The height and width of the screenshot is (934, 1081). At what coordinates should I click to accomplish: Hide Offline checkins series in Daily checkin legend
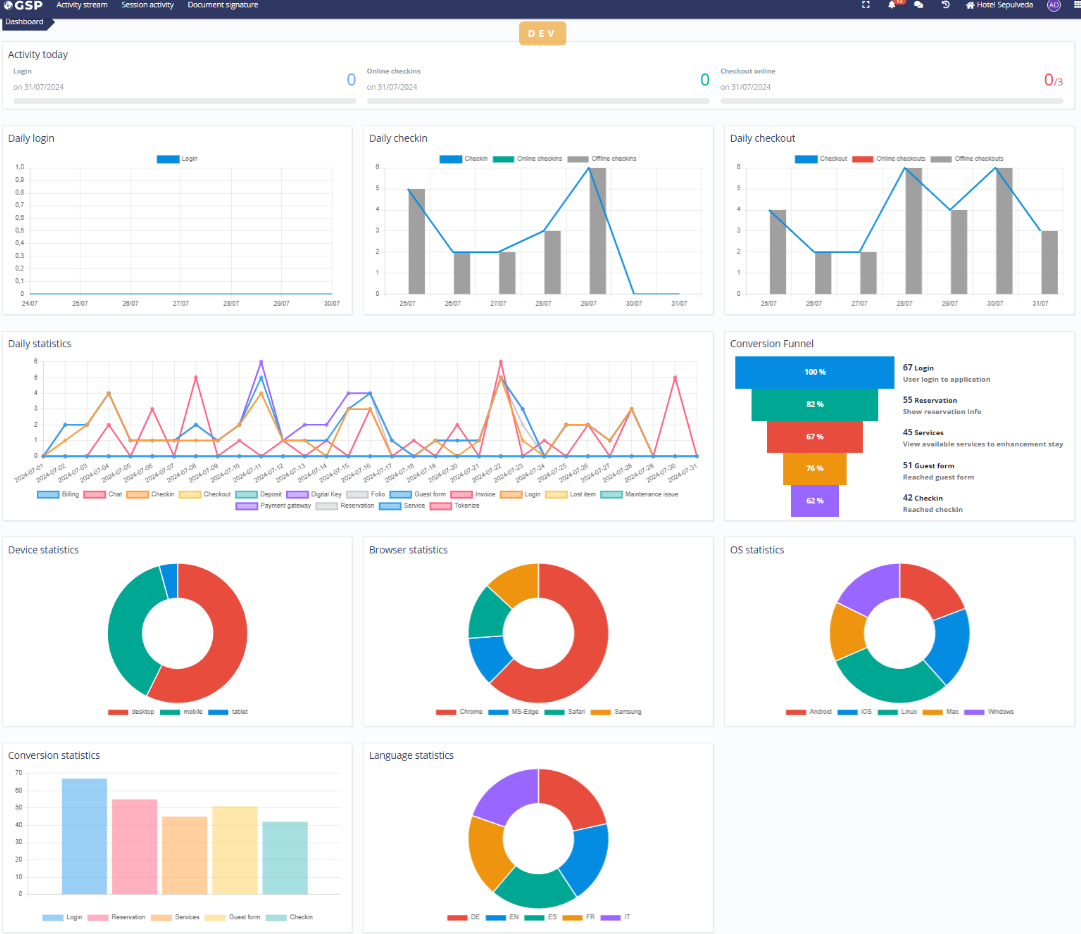pyautogui.click(x=601, y=159)
